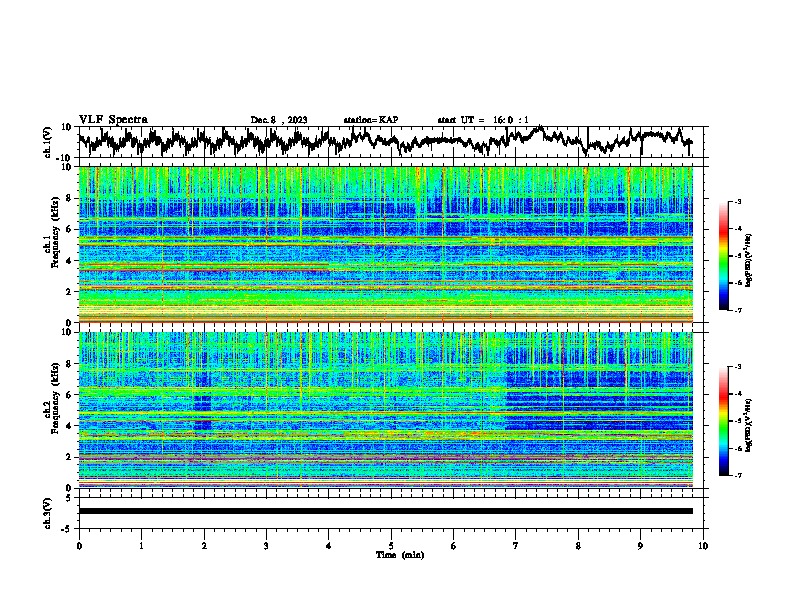Click the ch.2 color bar '-7' value

click(737, 475)
